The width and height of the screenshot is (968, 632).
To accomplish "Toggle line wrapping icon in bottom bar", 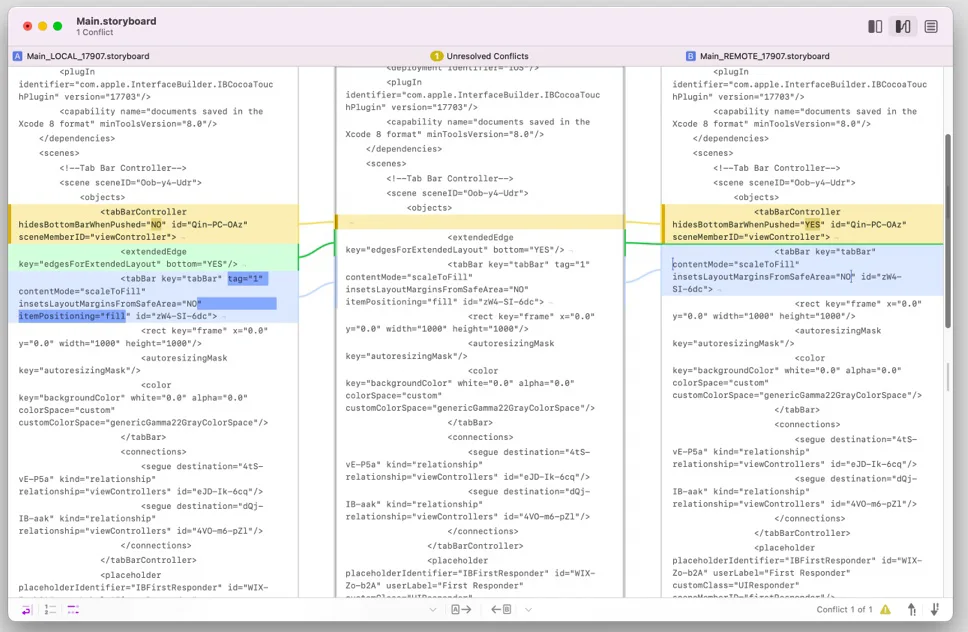I will pyautogui.click(x=27, y=610).
